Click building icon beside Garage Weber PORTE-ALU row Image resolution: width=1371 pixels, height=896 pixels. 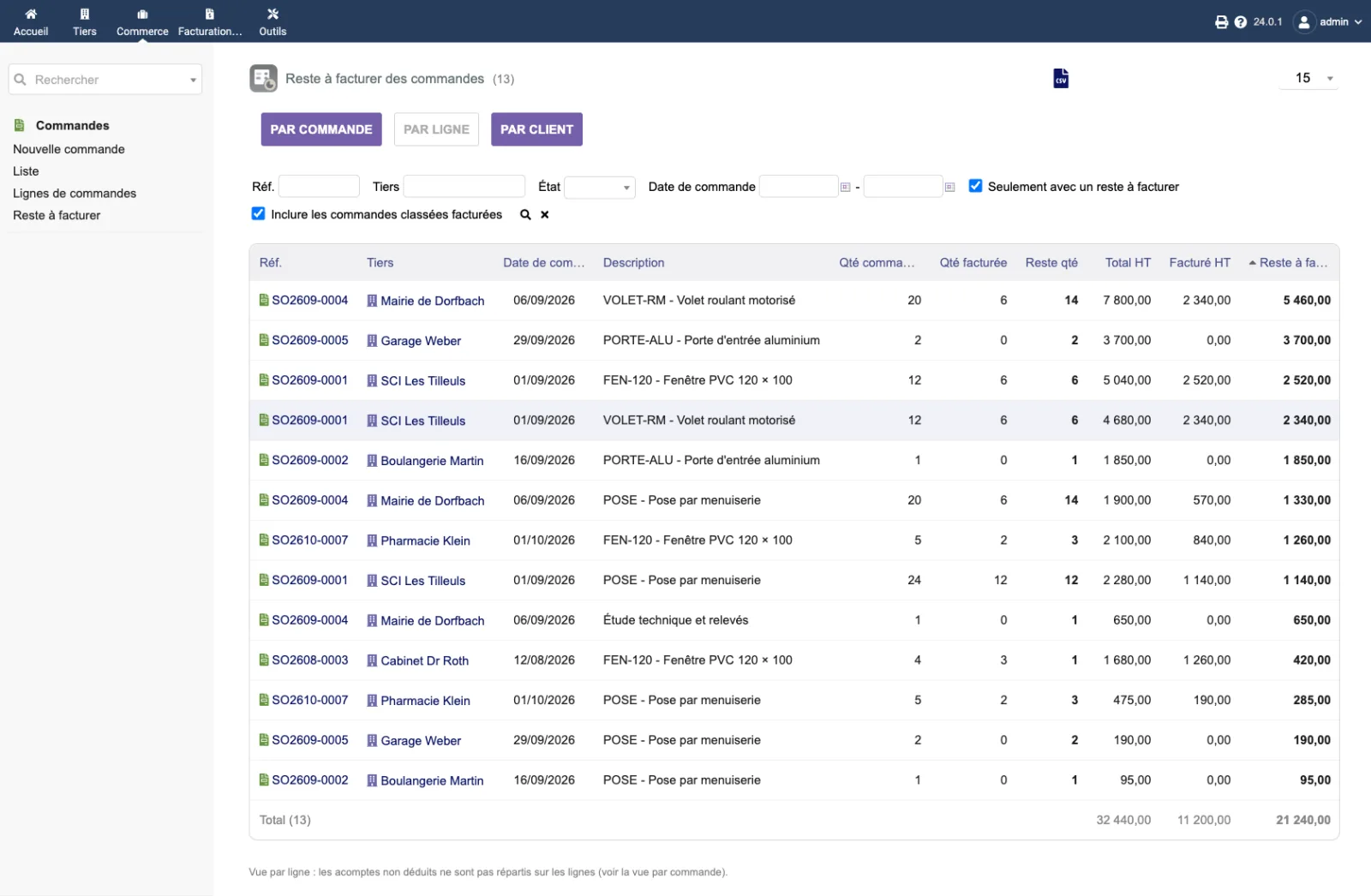pyautogui.click(x=372, y=340)
